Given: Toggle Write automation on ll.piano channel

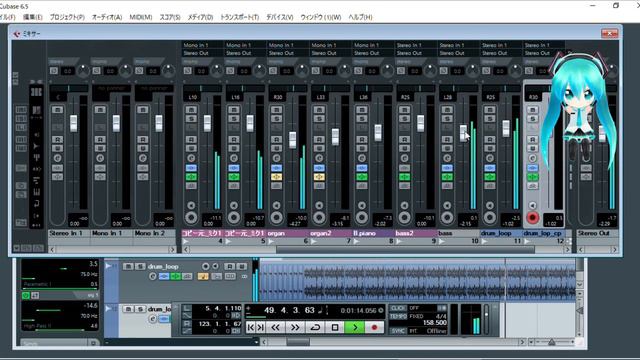Looking at the screenshot, I should click(x=362, y=148).
